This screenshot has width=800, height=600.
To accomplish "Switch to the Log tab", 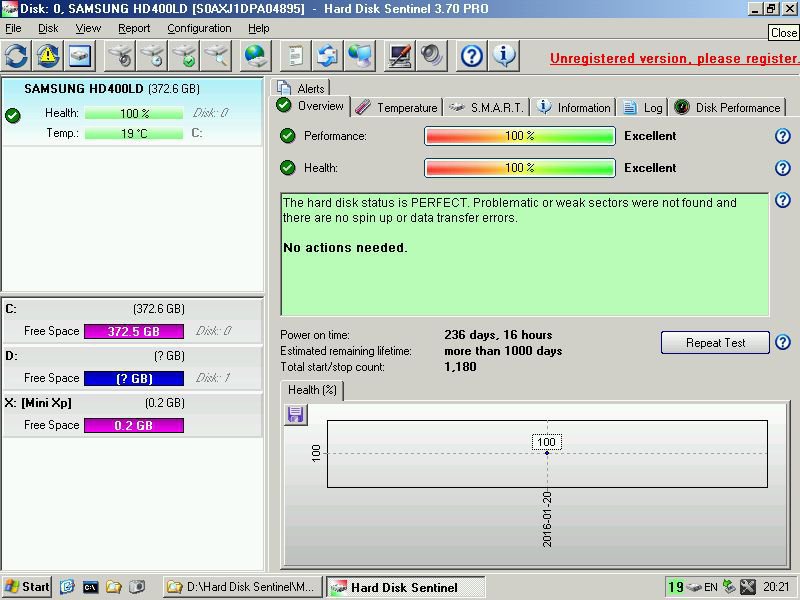I will (x=643, y=108).
